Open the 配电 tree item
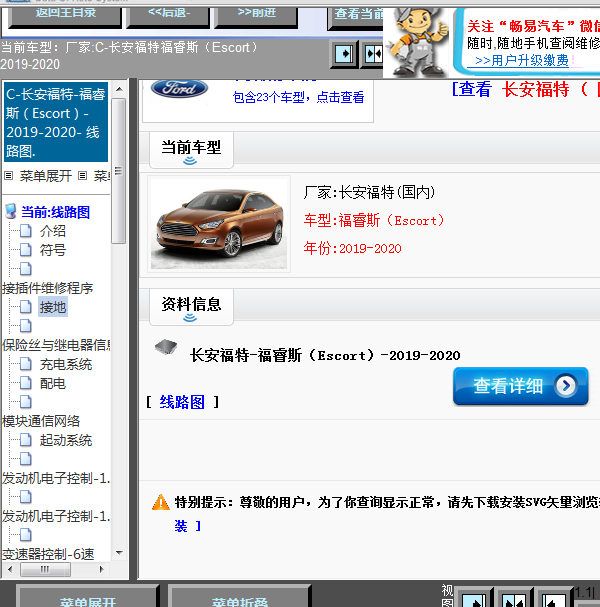The height and width of the screenshot is (607, 600). (53, 384)
